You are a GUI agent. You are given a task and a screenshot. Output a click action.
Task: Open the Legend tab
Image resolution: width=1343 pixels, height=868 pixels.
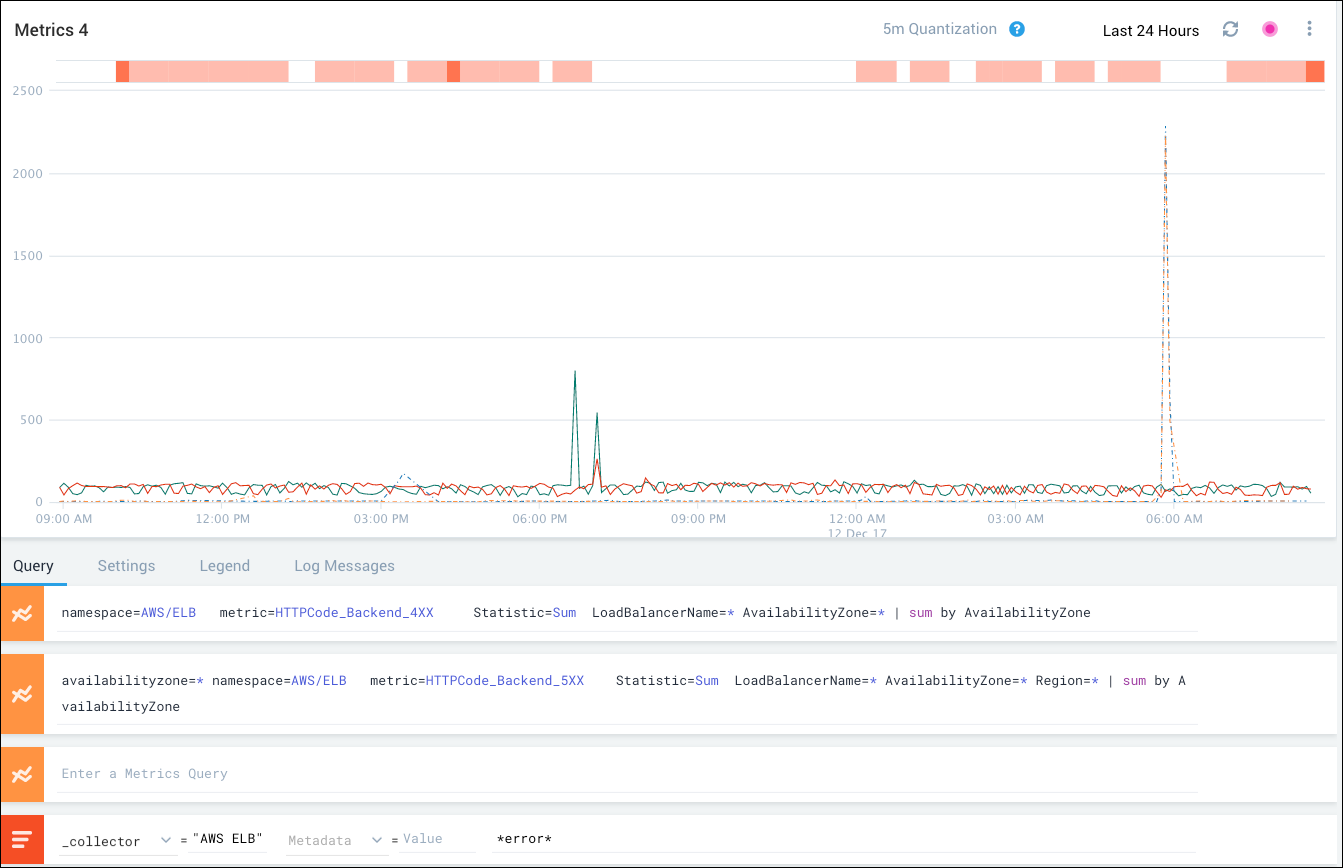click(x=224, y=565)
